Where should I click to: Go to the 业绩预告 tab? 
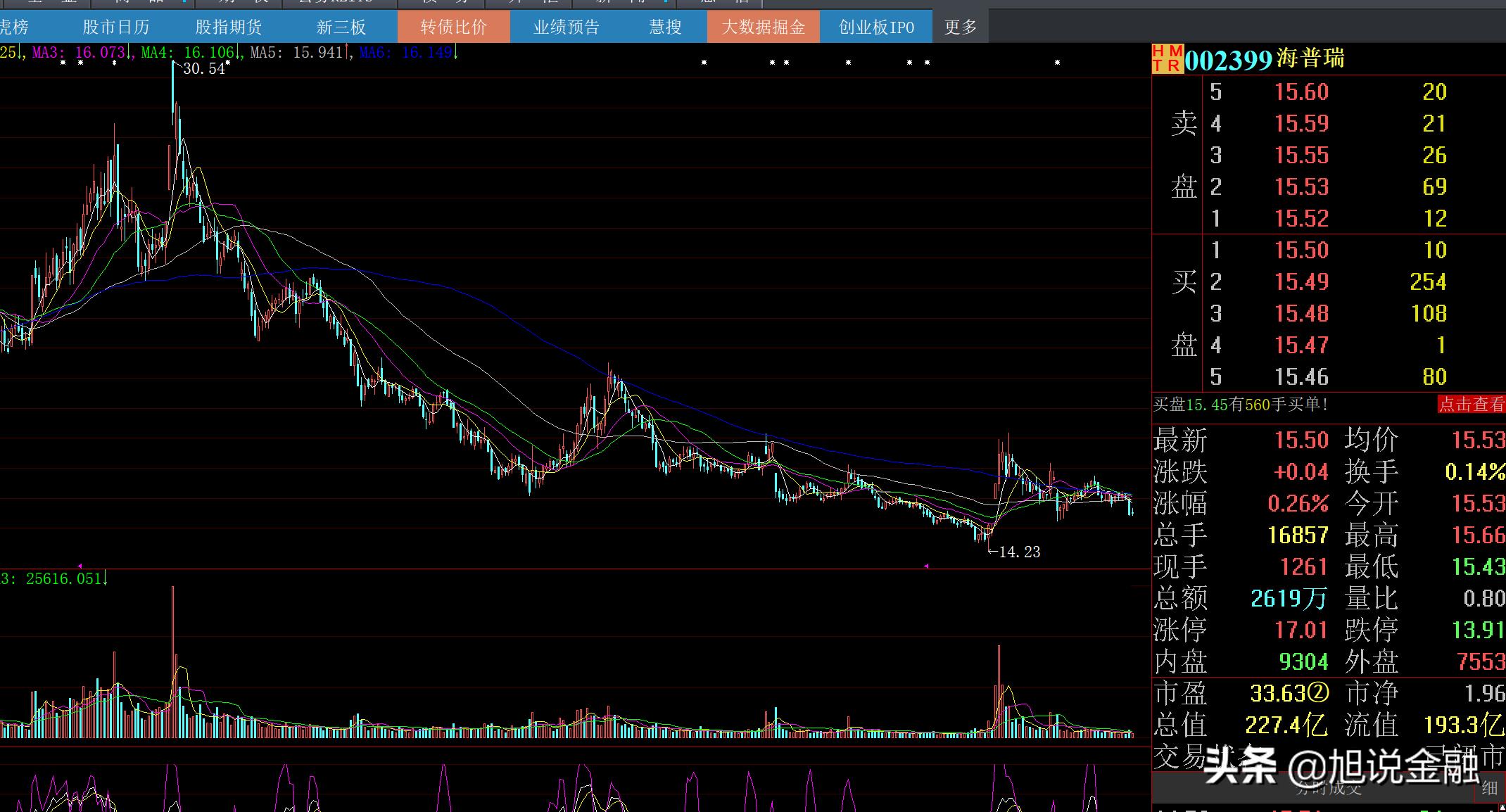coord(566,27)
